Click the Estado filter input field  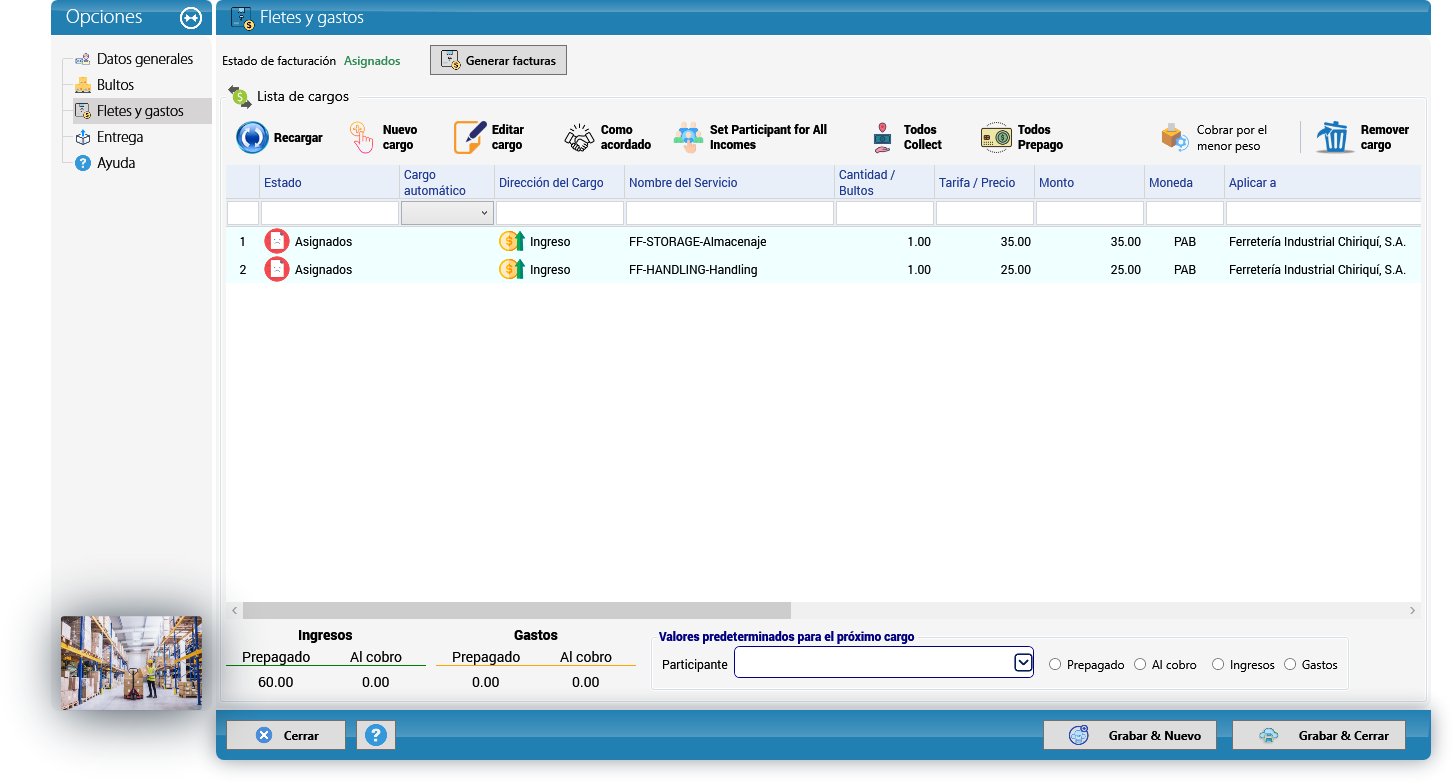[x=330, y=213]
